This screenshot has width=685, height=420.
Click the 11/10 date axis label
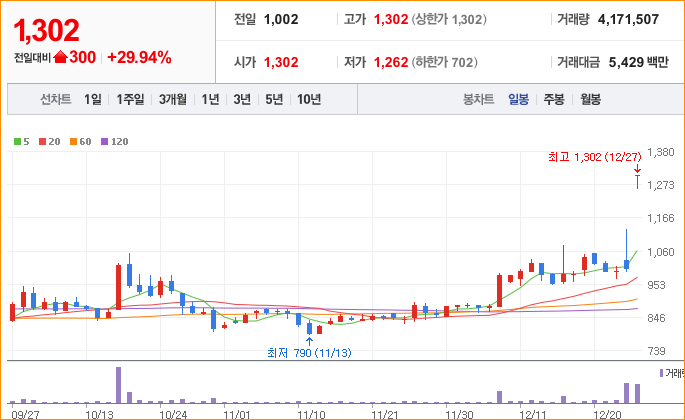(x=311, y=414)
